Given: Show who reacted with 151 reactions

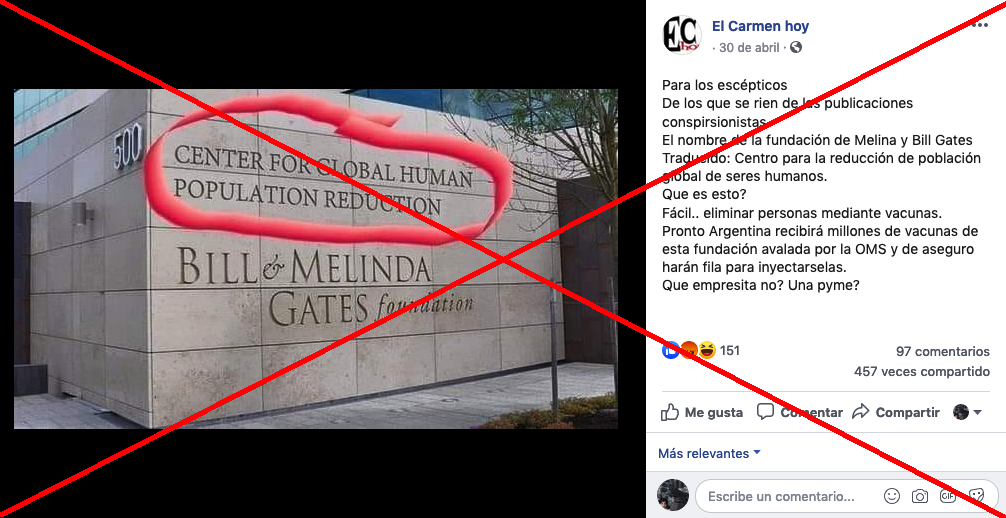Looking at the screenshot, I should [701, 350].
